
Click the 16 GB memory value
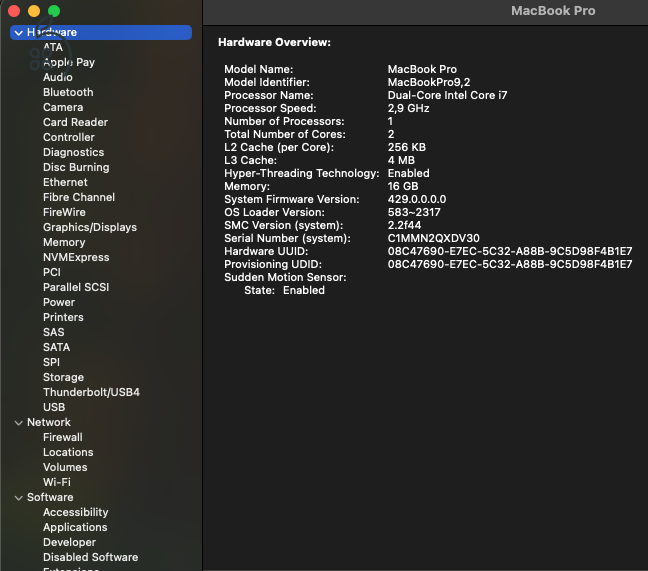pos(403,186)
